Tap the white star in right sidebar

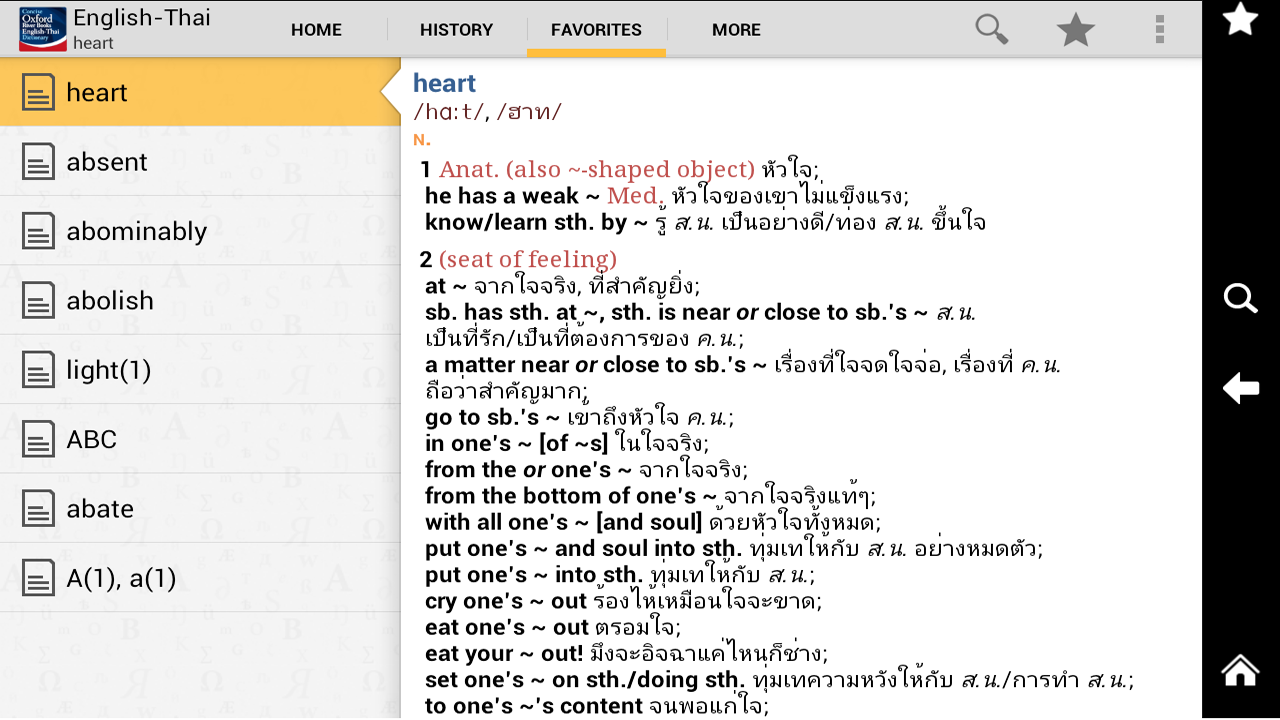[1240, 19]
